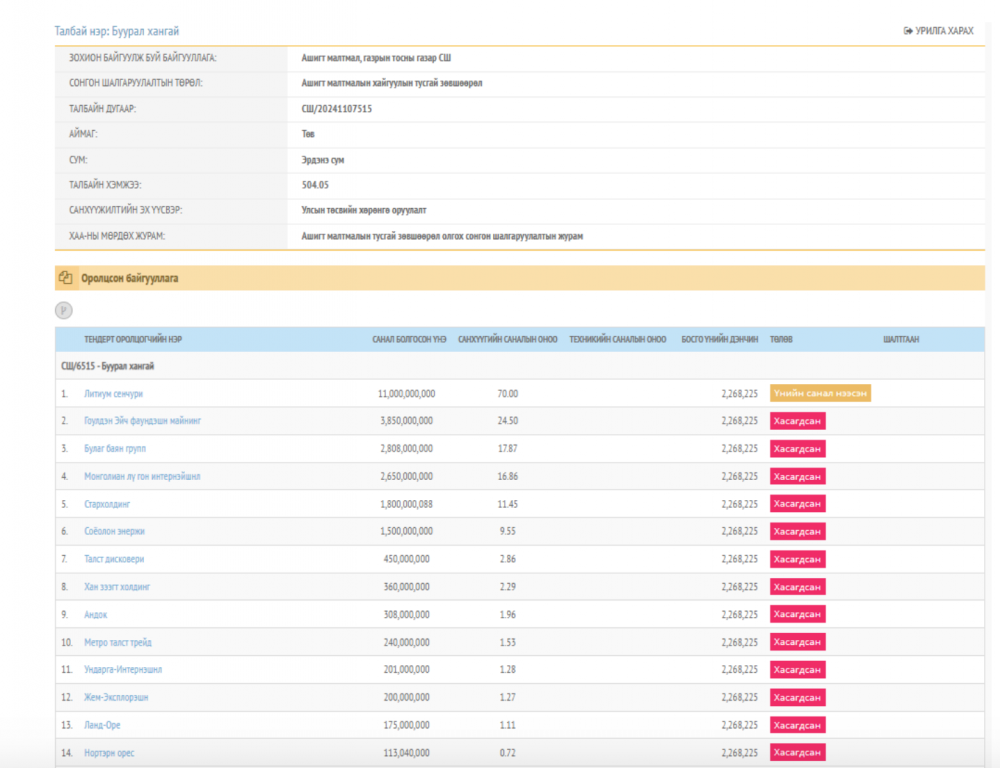Image resolution: width=1000 pixels, height=768 pixels.
Task: Open Монголиан лу гон интернэйшнл link
Action: 142,477
